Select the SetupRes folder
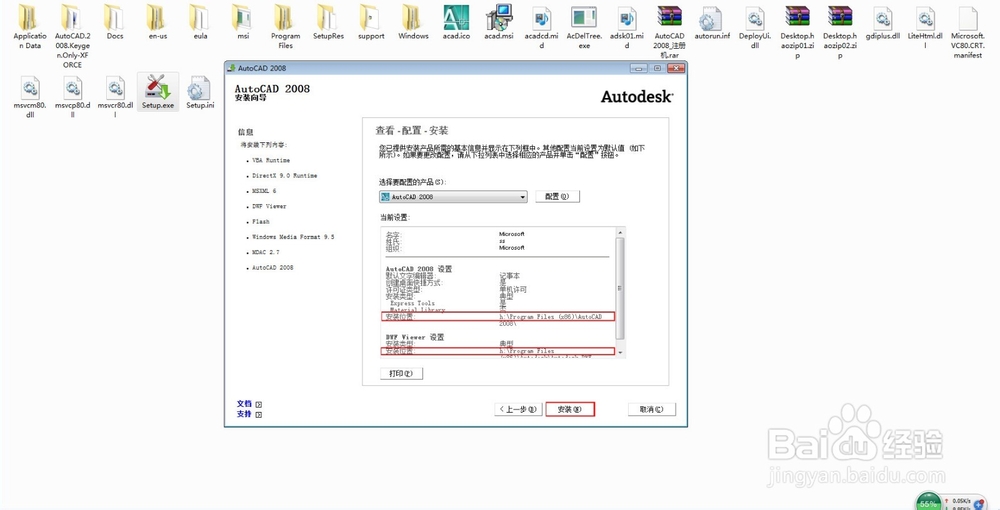The width and height of the screenshot is (1000, 510). 328,22
